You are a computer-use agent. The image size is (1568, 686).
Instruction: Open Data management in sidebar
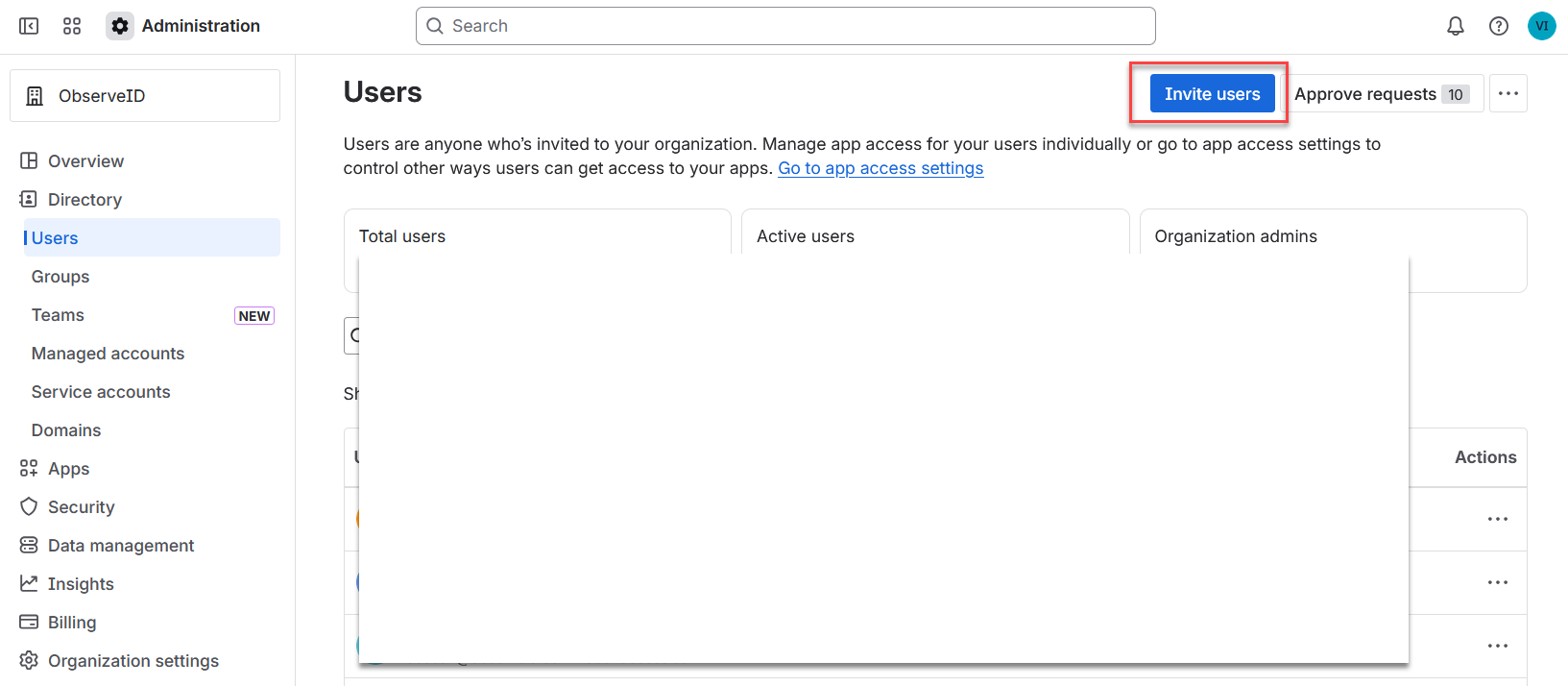point(121,545)
